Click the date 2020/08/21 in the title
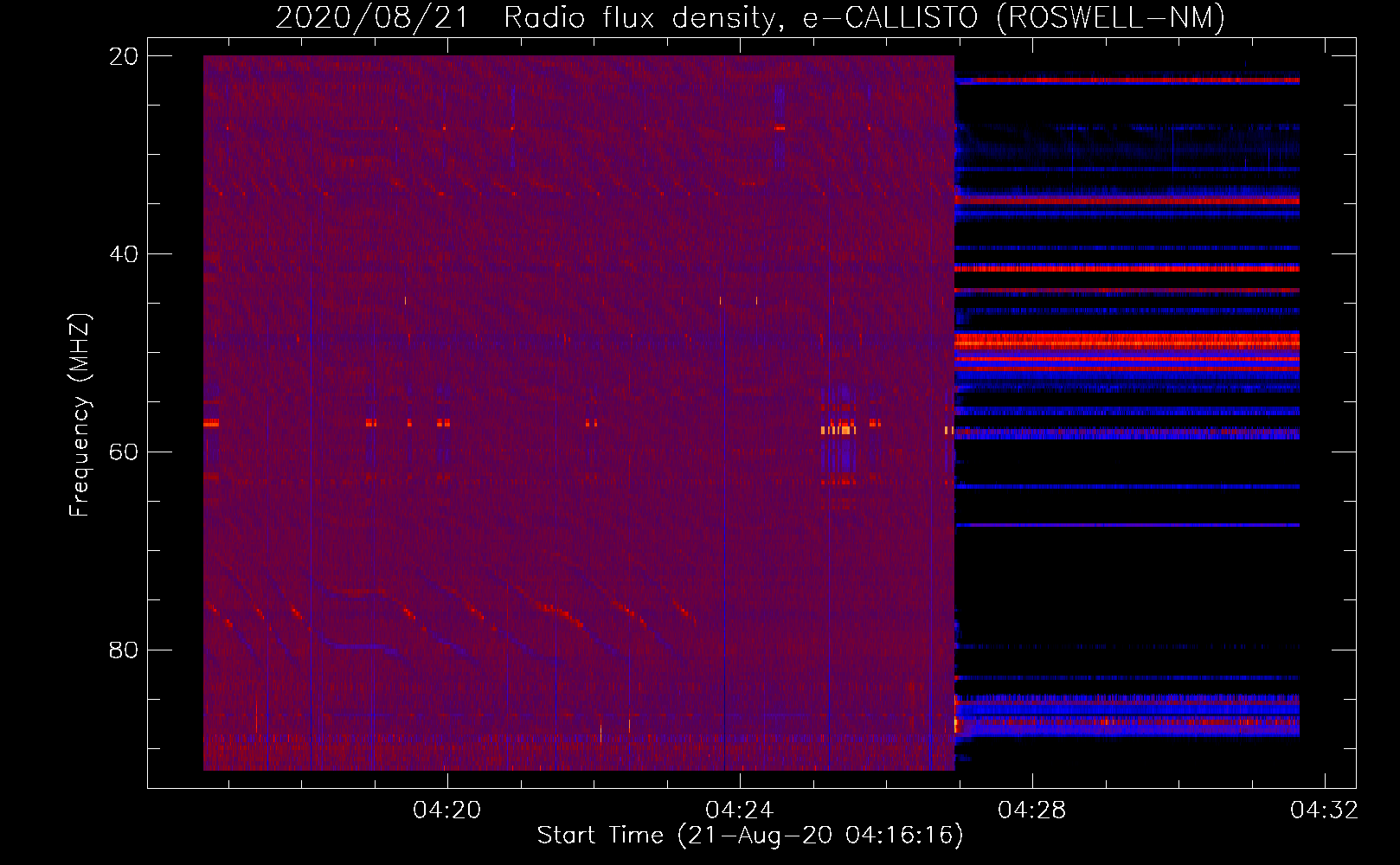 [371, 18]
